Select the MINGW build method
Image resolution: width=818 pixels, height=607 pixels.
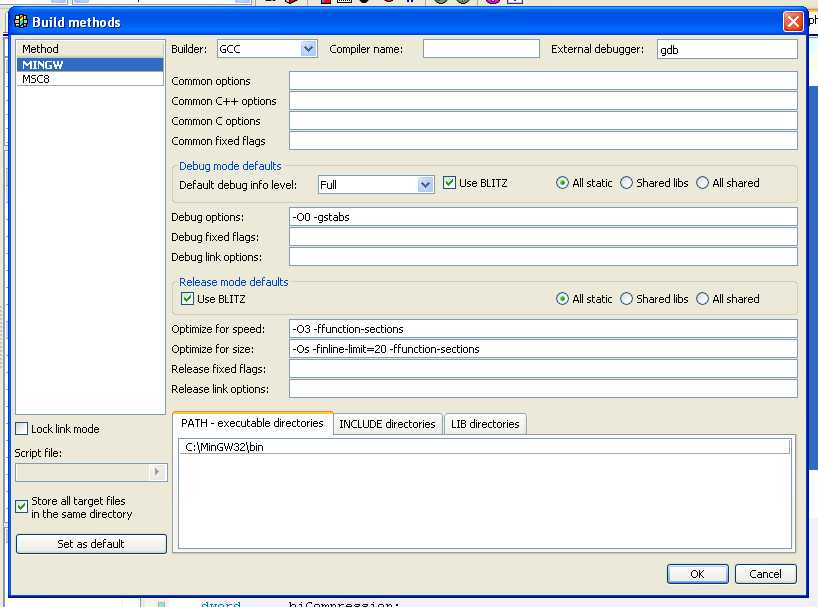90,65
